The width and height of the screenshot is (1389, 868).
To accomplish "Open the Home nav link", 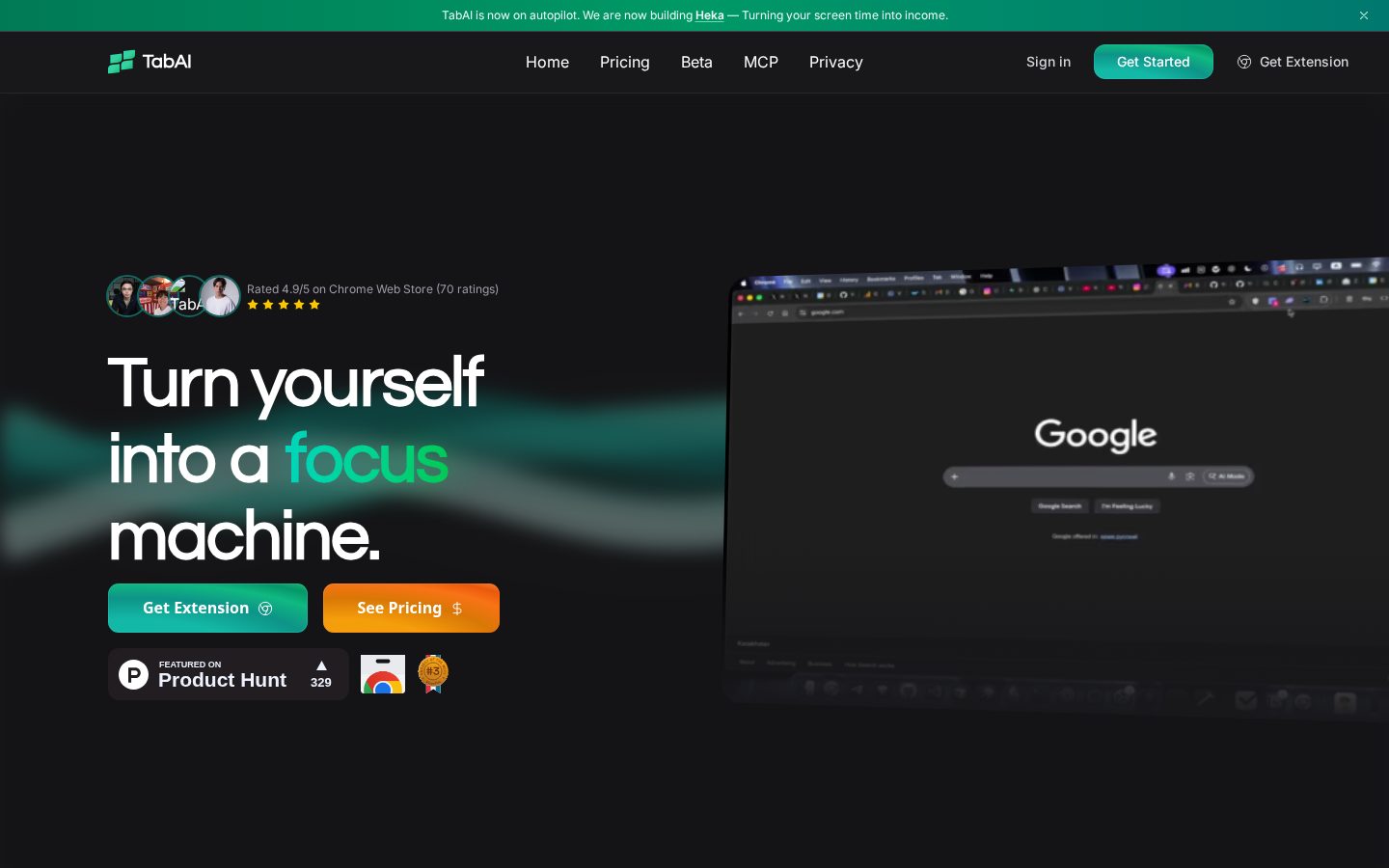I will pyautogui.click(x=547, y=62).
